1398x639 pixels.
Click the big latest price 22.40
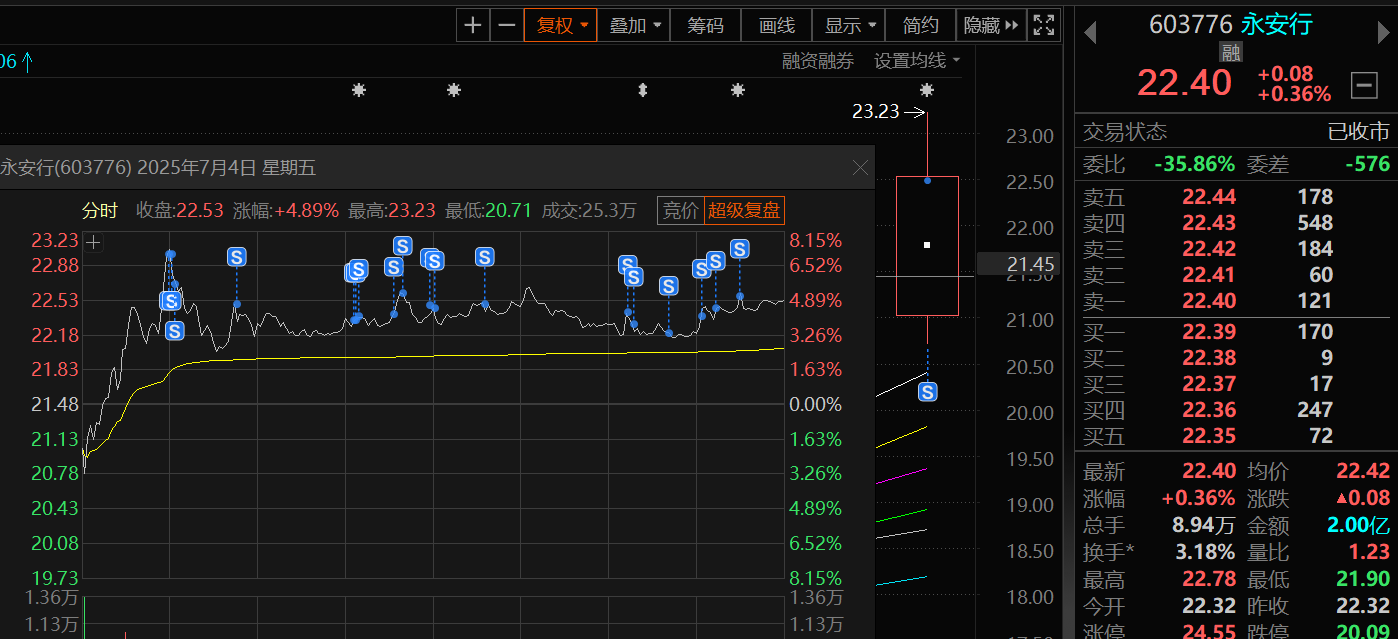pyautogui.click(x=1184, y=82)
